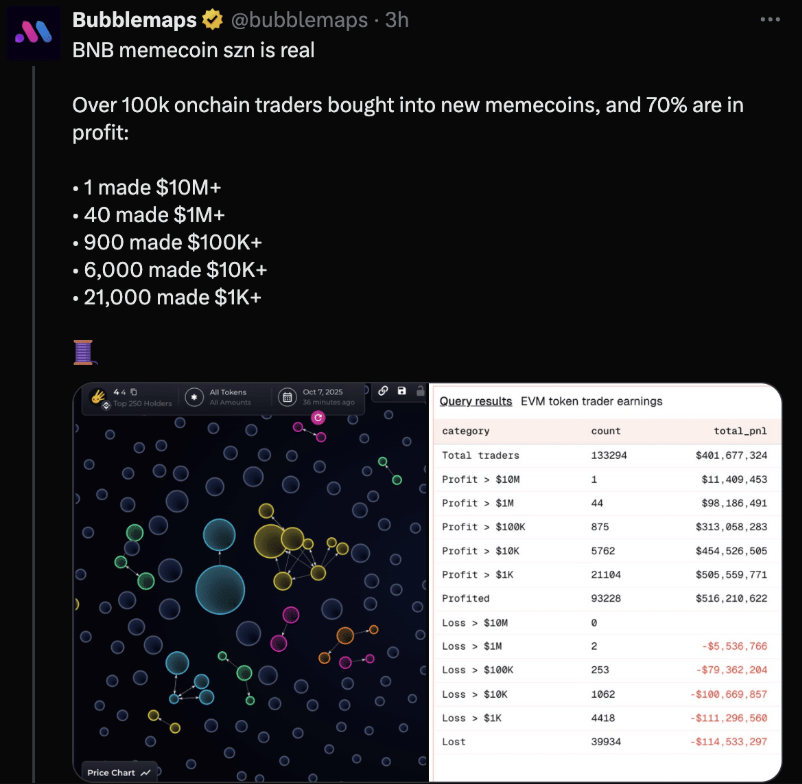Image resolution: width=802 pixels, height=784 pixels.
Task: Open the tweet's three-dot more menu
Action: click(x=769, y=19)
